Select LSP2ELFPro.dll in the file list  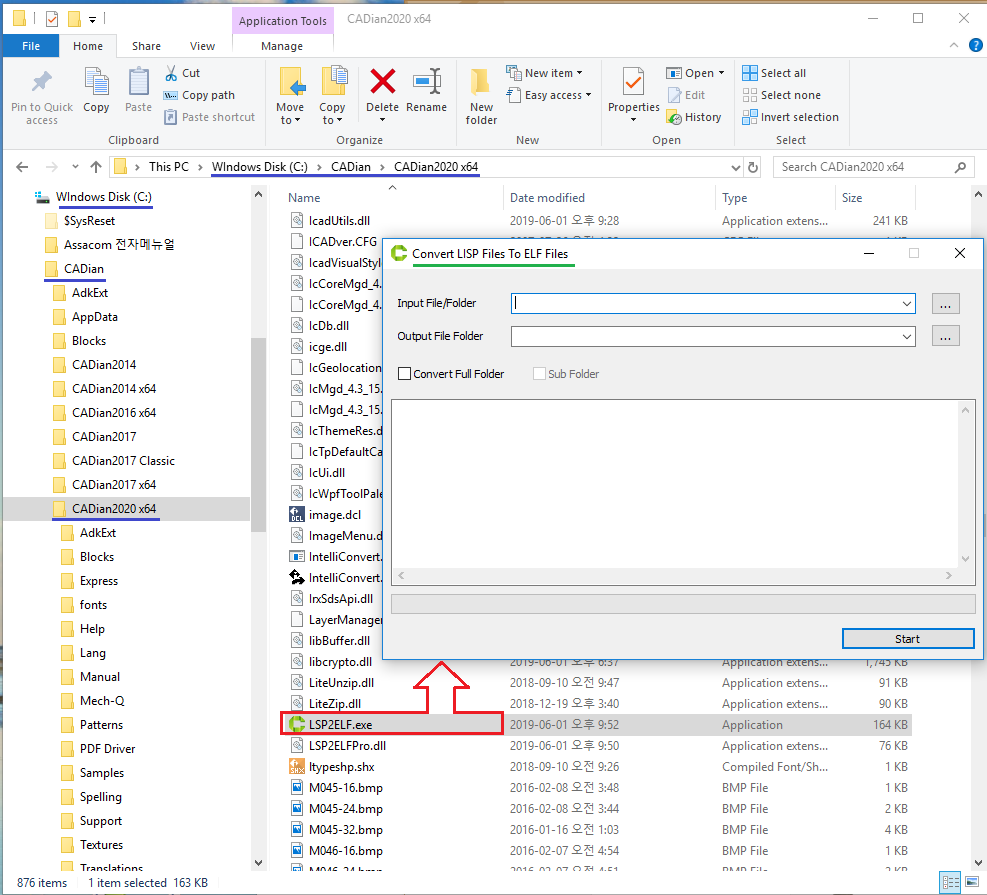[x=347, y=746]
